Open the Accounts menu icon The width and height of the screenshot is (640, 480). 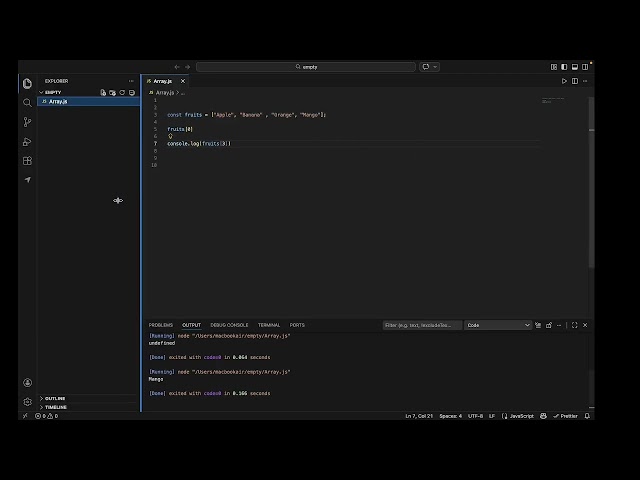[x=27, y=382]
